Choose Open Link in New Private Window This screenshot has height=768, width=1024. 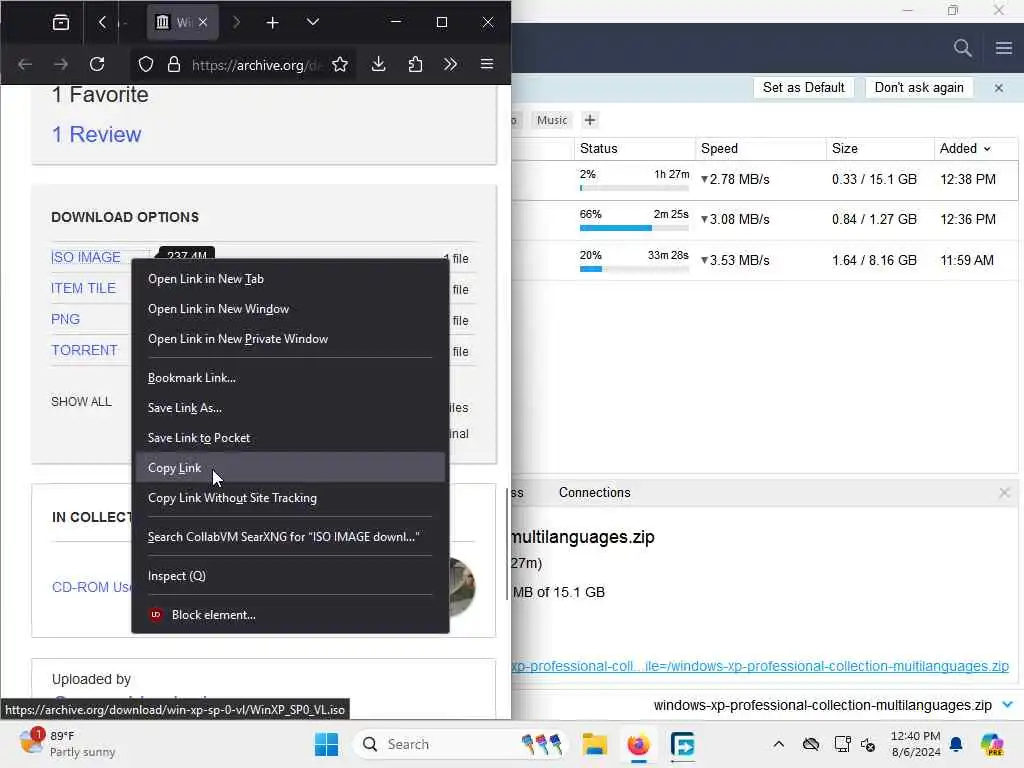(290, 339)
